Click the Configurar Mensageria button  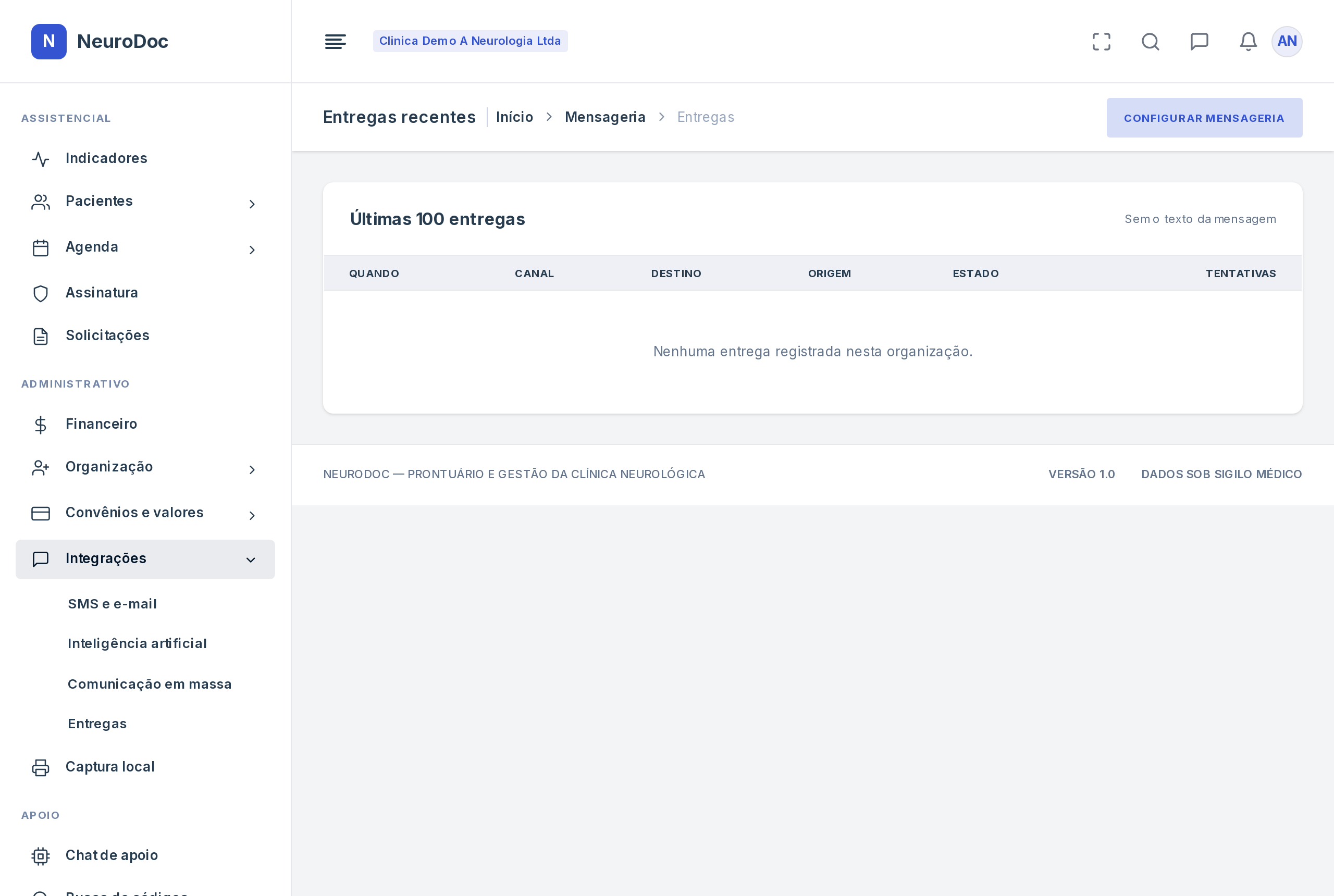(1204, 118)
